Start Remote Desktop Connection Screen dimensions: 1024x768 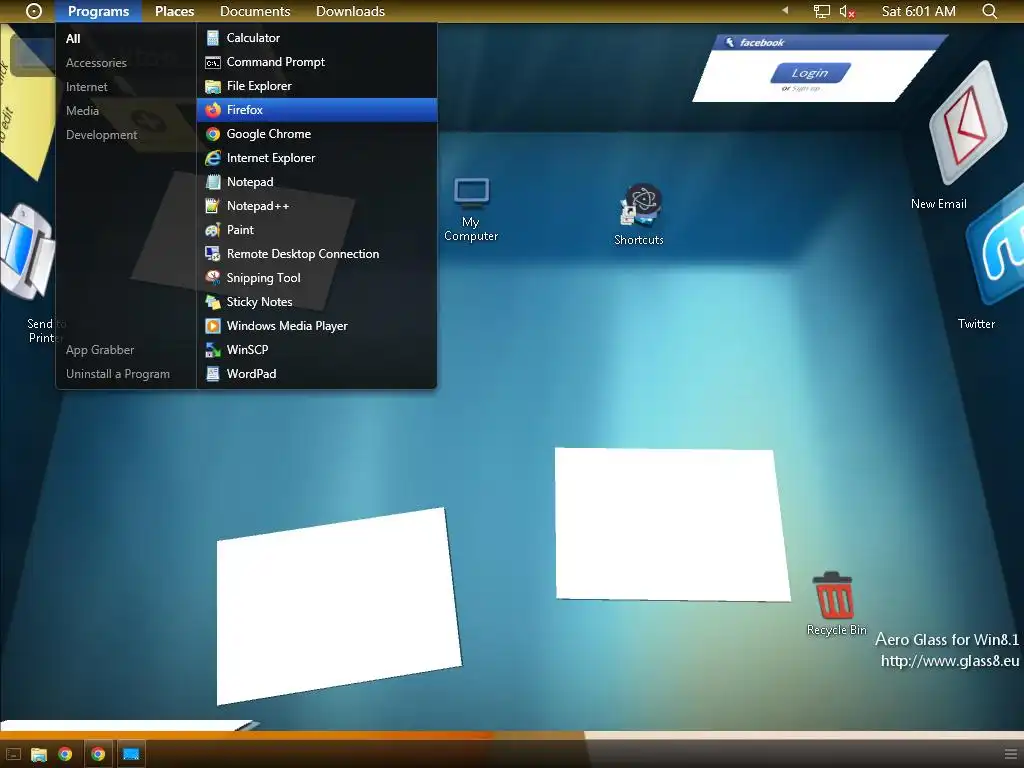[x=317, y=254]
